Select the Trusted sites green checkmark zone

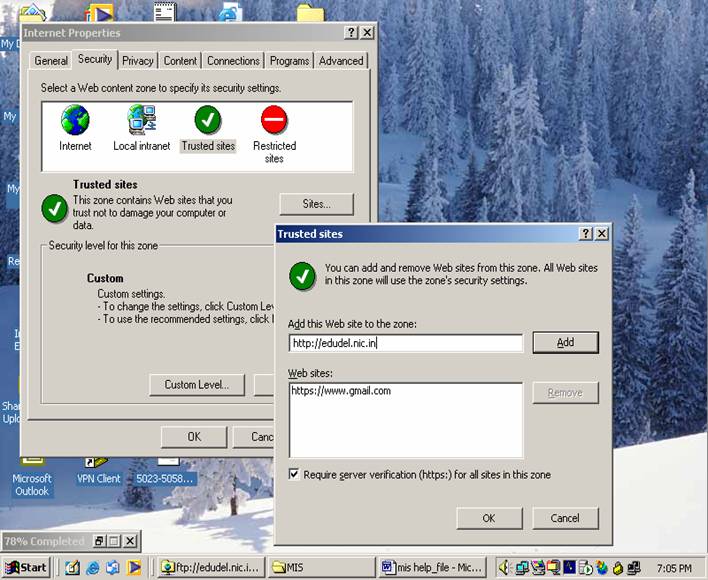[x=208, y=121]
